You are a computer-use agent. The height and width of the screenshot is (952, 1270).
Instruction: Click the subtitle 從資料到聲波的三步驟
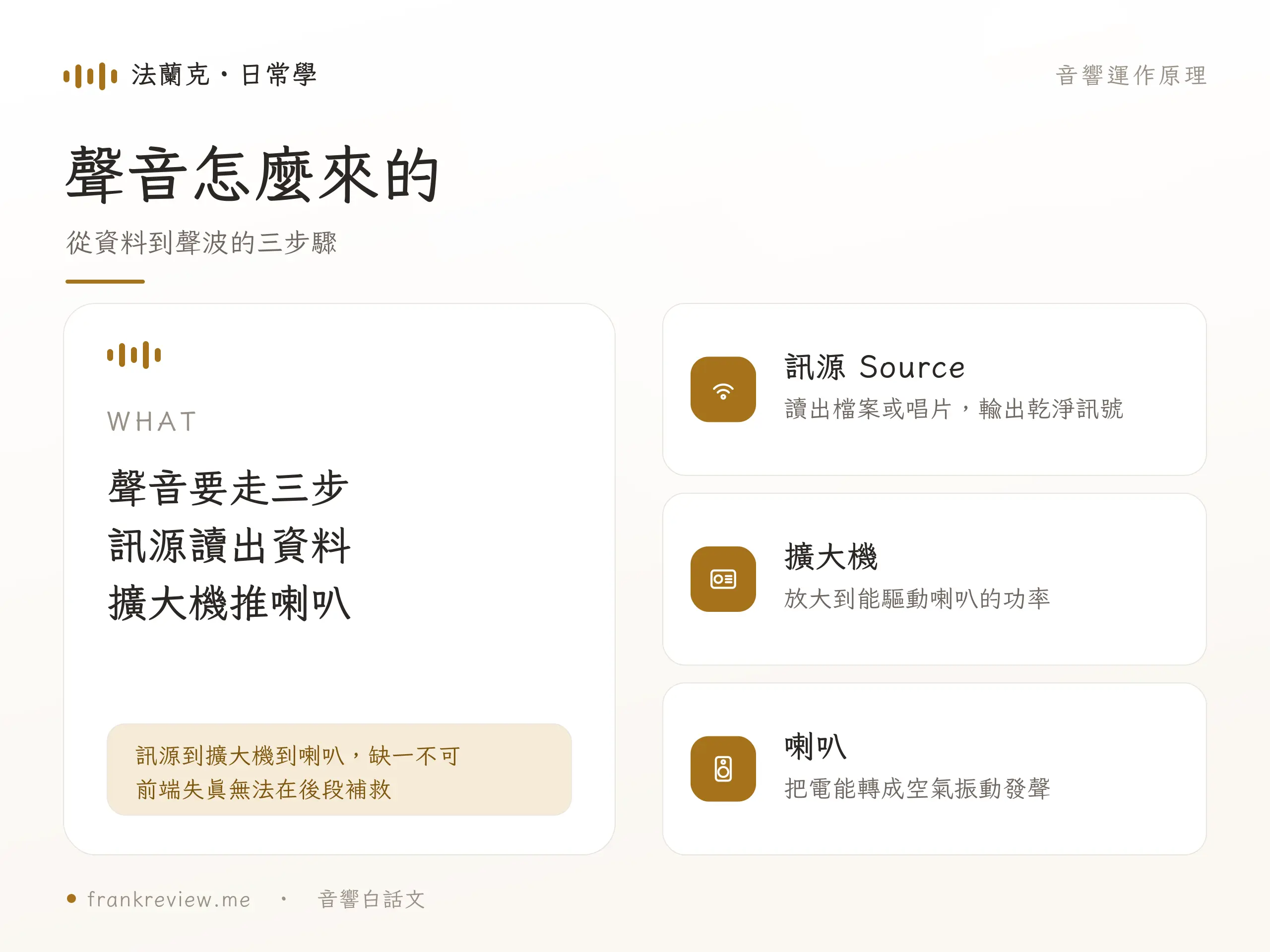click(201, 242)
